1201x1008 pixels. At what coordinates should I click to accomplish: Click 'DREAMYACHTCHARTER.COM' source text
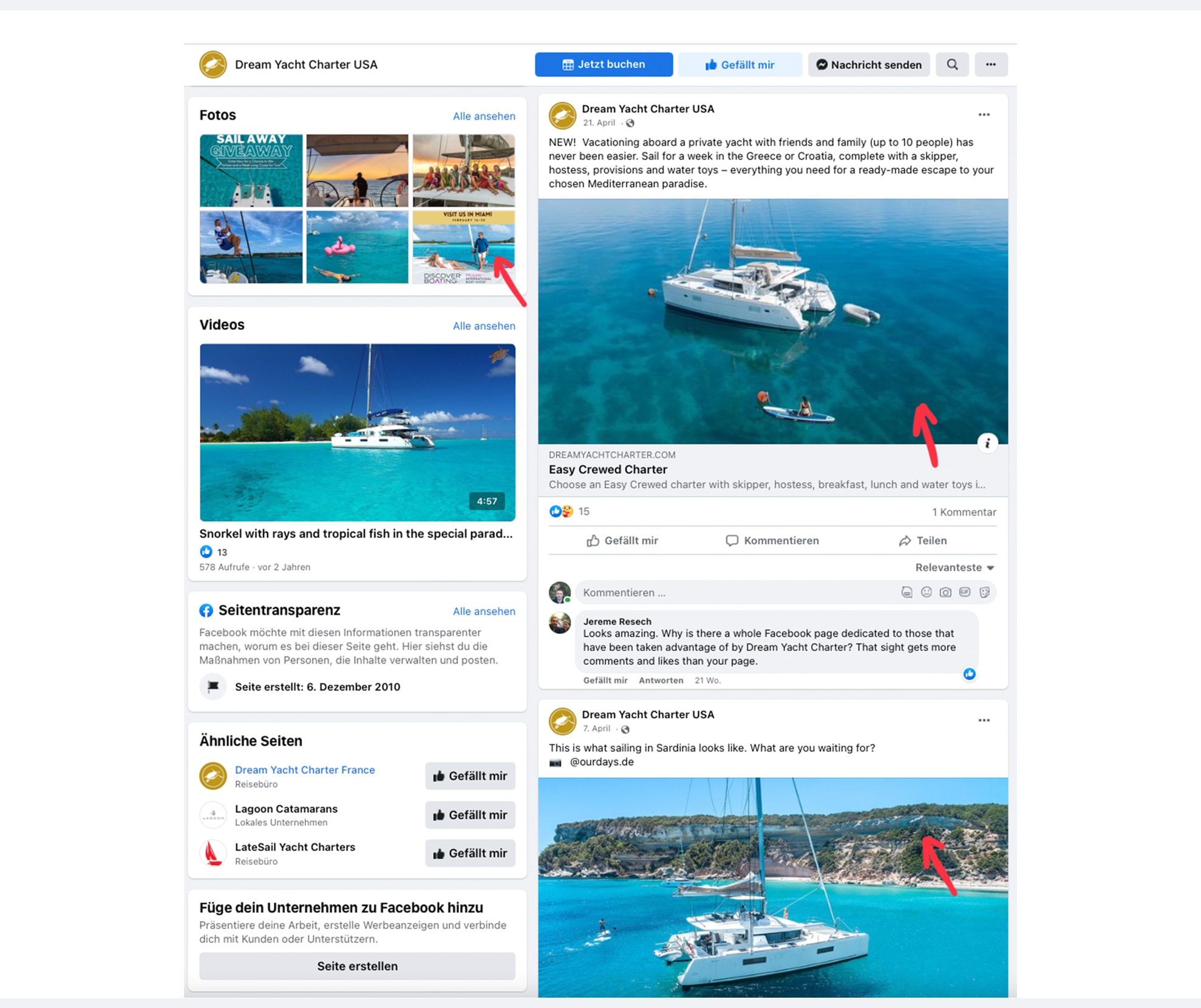pos(612,455)
